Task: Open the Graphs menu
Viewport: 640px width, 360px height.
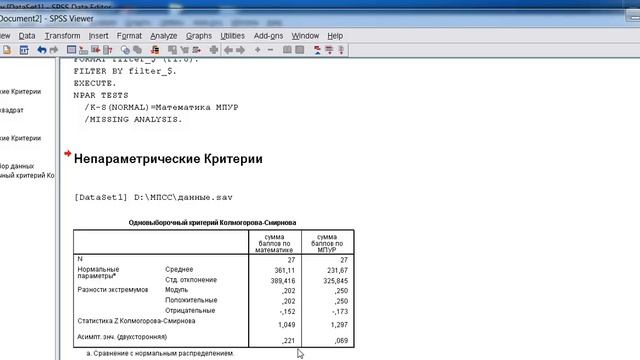Action: pos(199,36)
